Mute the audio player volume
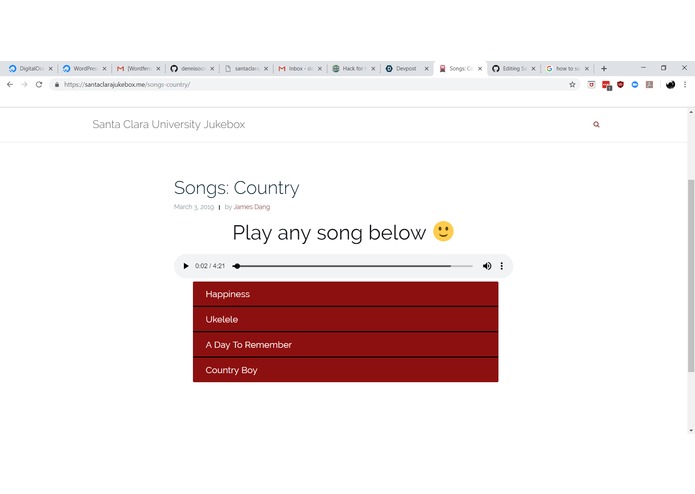Viewport: 695px width, 494px height. (487, 266)
